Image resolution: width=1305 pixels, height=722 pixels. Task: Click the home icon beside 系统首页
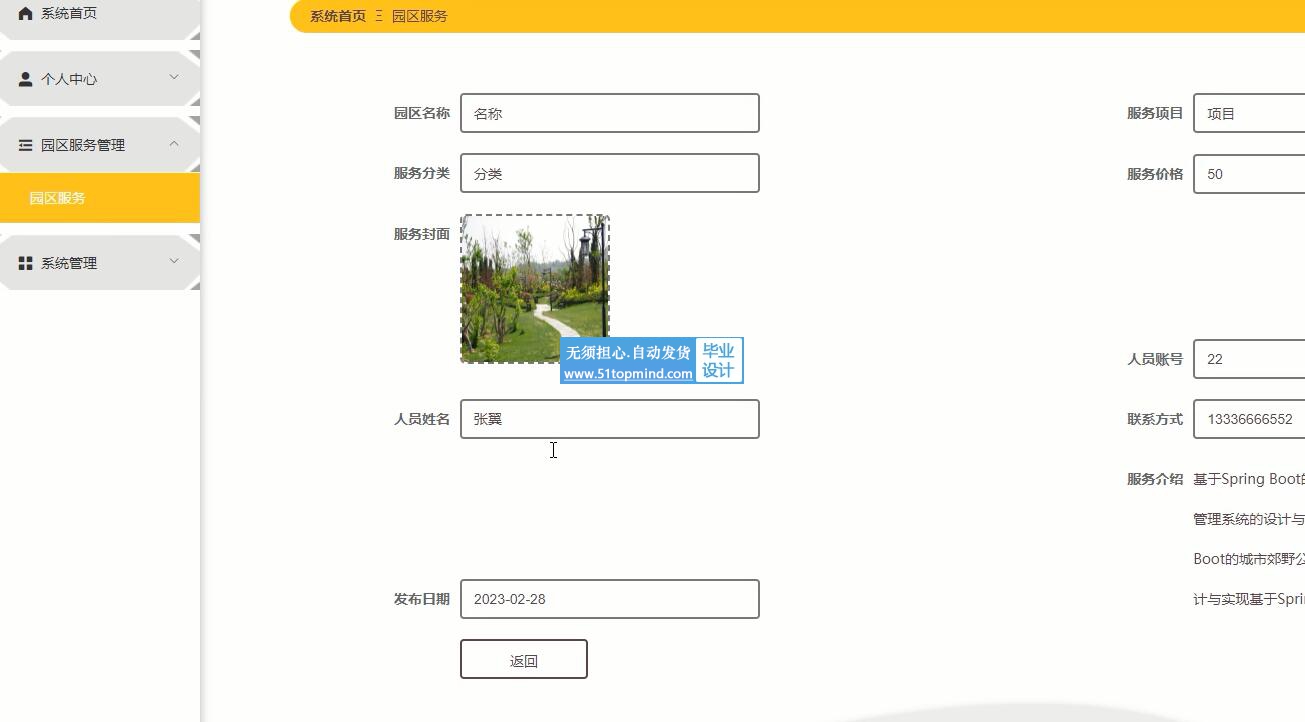(x=26, y=13)
